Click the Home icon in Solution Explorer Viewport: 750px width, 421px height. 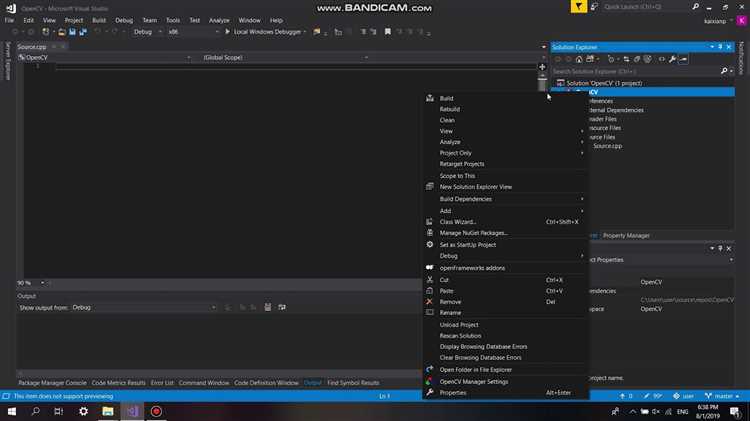pyautogui.click(x=579, y=59)
